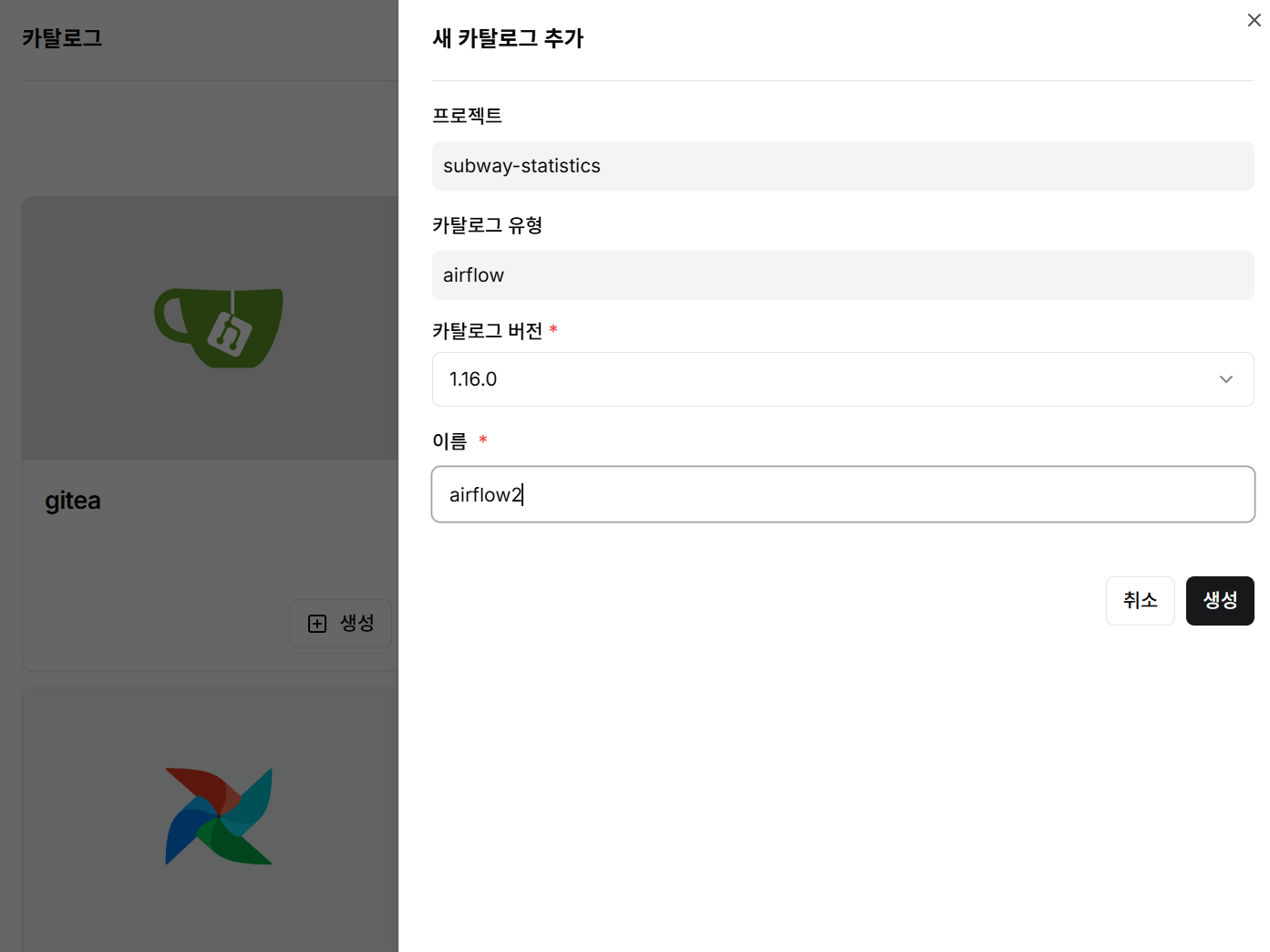Click the 프로젝트 field label
The image size is (1270, 952).
[467, 116]
